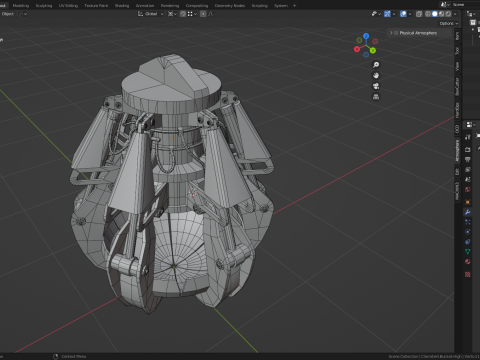The width and height of the screenshot is (480, 360).
Task: Open the Item sidebar tab
Action: pyautogui.click(x=457, y=36)
